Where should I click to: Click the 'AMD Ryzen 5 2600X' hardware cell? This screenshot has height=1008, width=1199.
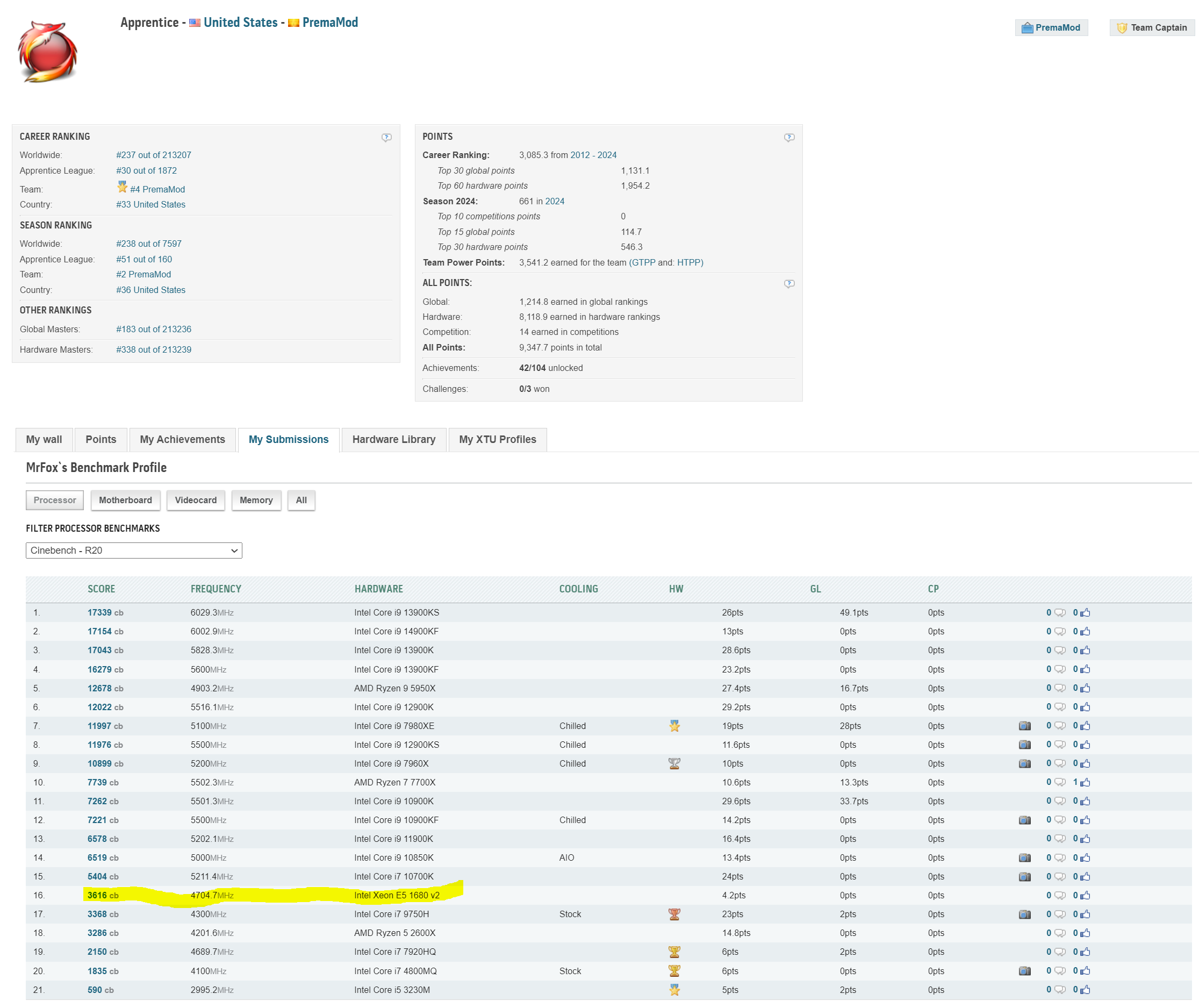(x=394, y=933)
